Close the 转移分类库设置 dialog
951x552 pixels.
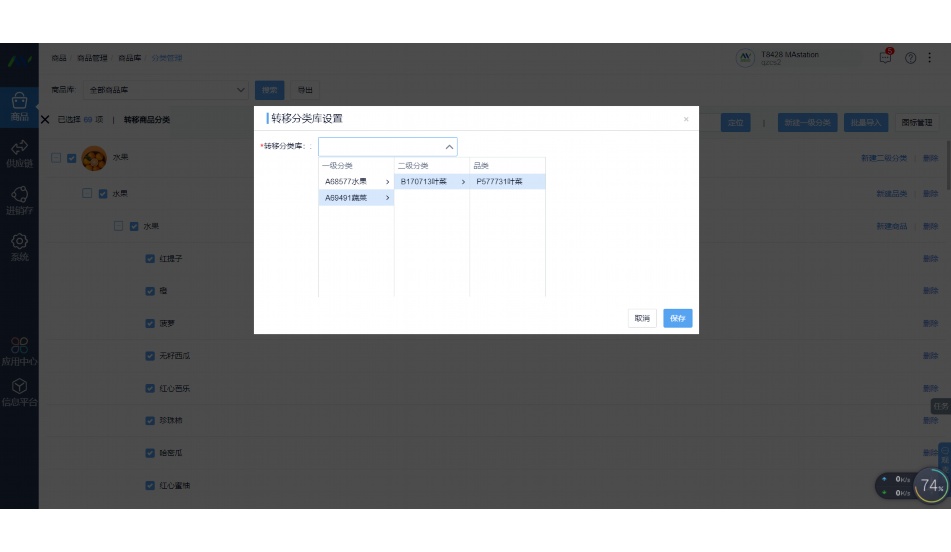pyautogui.click(x=686, y=119)
